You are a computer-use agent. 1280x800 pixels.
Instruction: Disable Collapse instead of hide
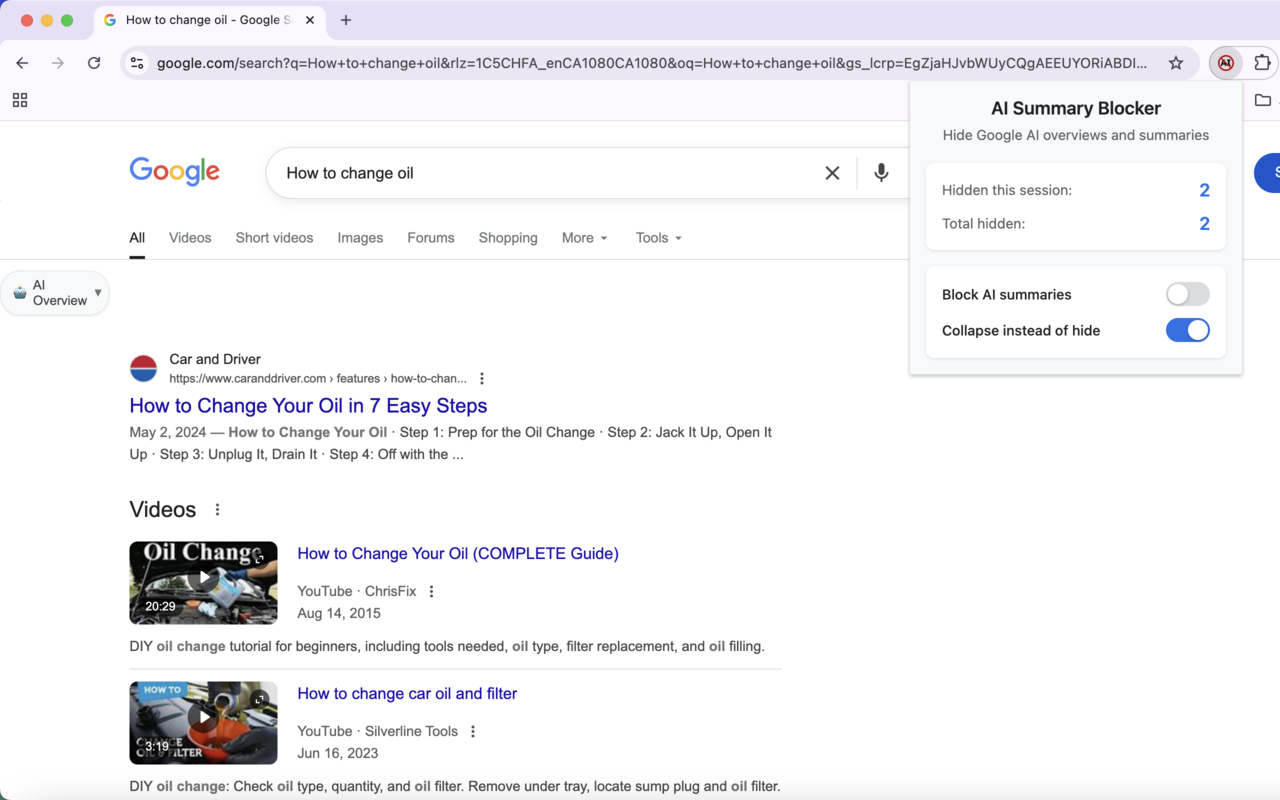1187,330
